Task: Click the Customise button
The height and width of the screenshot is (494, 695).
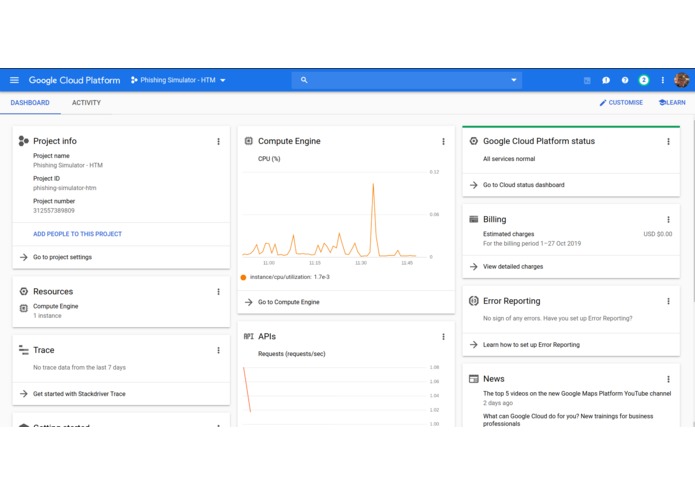Action: coord(621,103)
